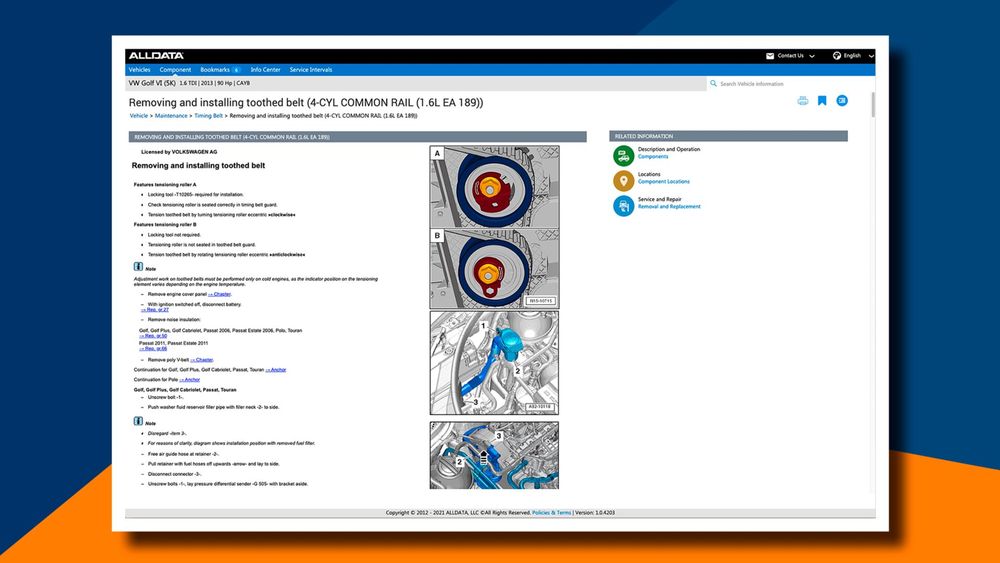Go to Info Center
The image size is (1000, 563).
(265, 69)
